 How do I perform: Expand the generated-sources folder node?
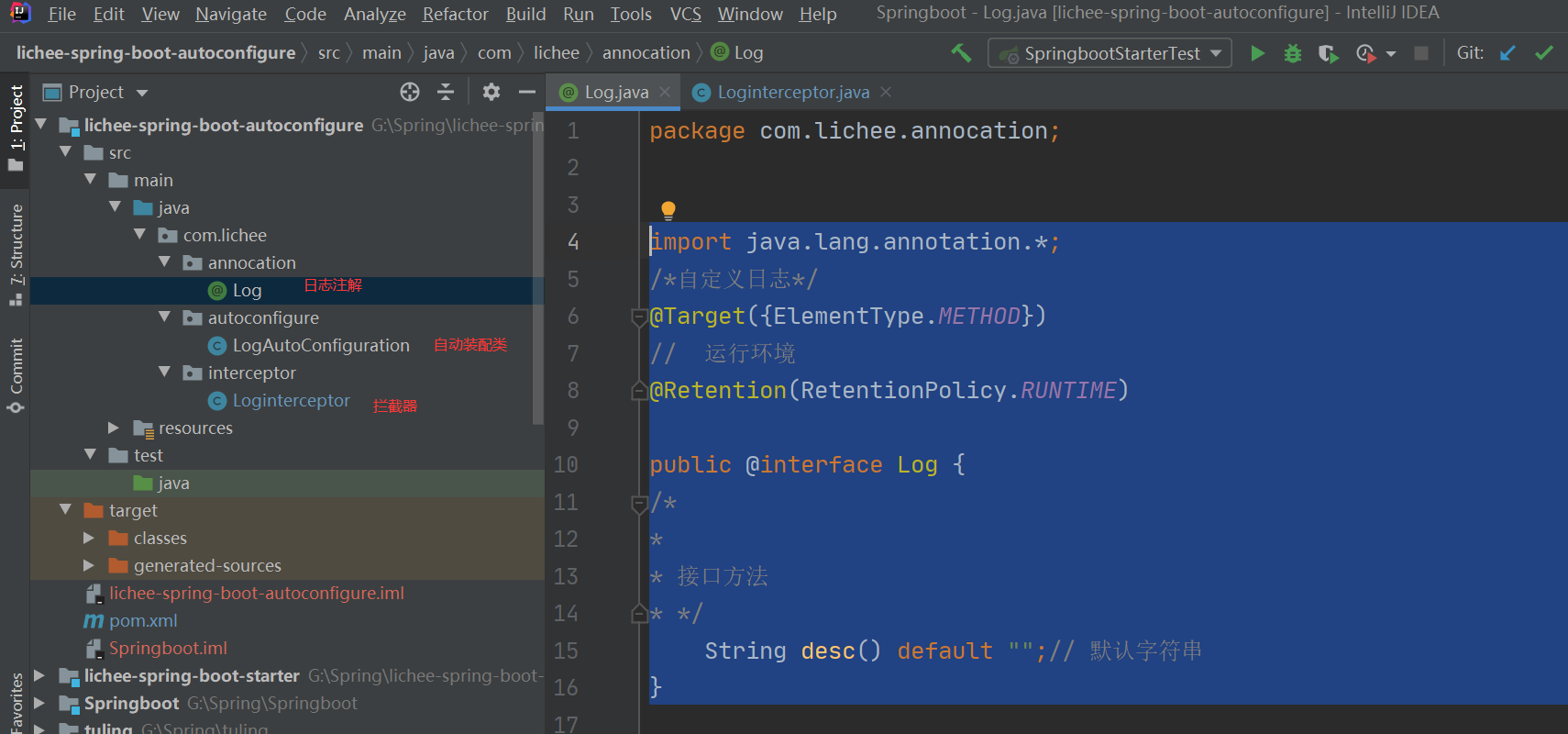pos(89,565)
